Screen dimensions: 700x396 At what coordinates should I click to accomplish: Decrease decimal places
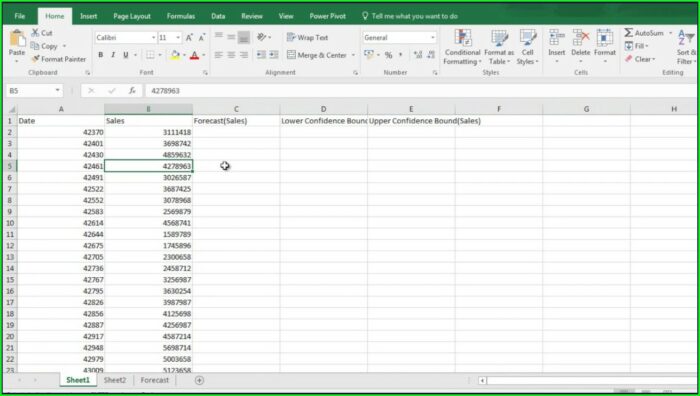[x=431, y=55]
